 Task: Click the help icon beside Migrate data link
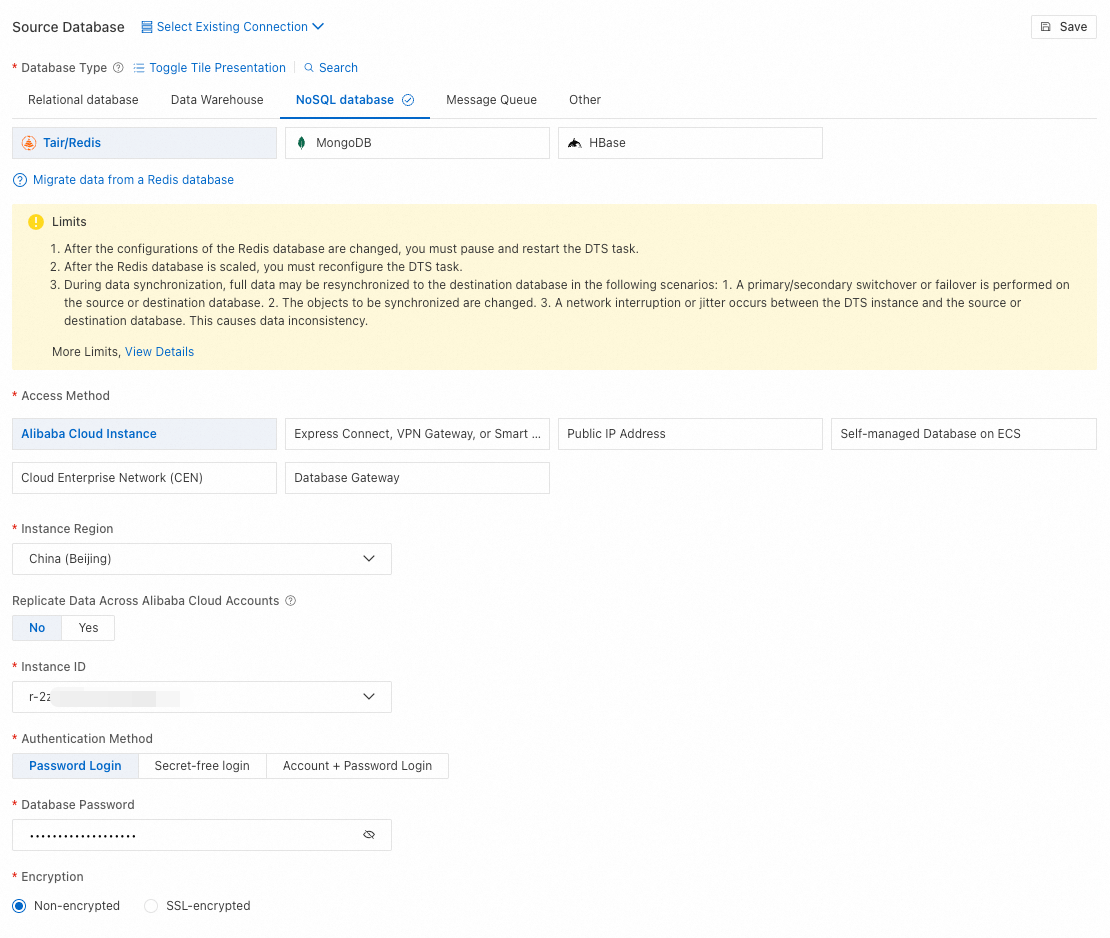20,181
